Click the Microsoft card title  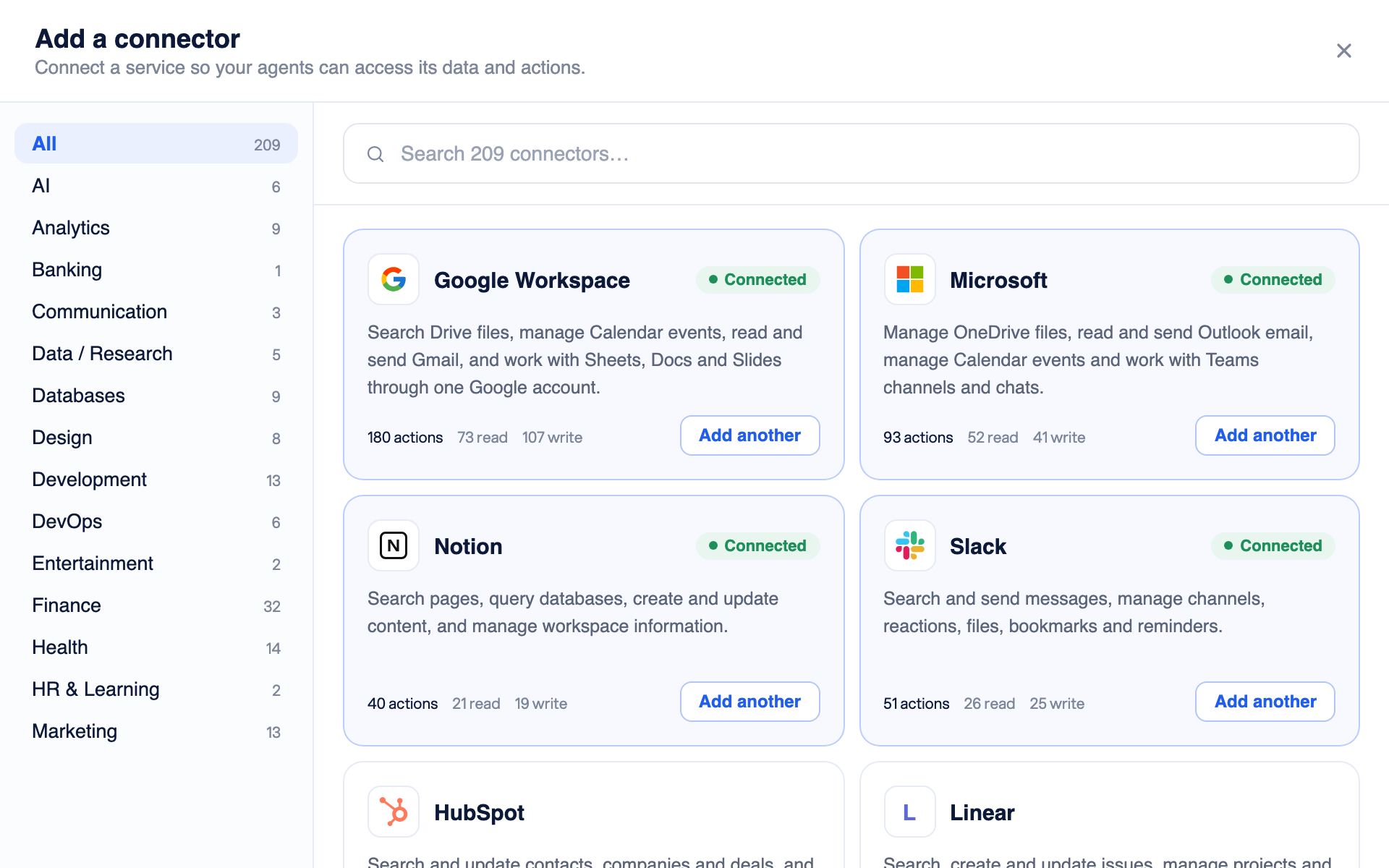coord(998,281)
